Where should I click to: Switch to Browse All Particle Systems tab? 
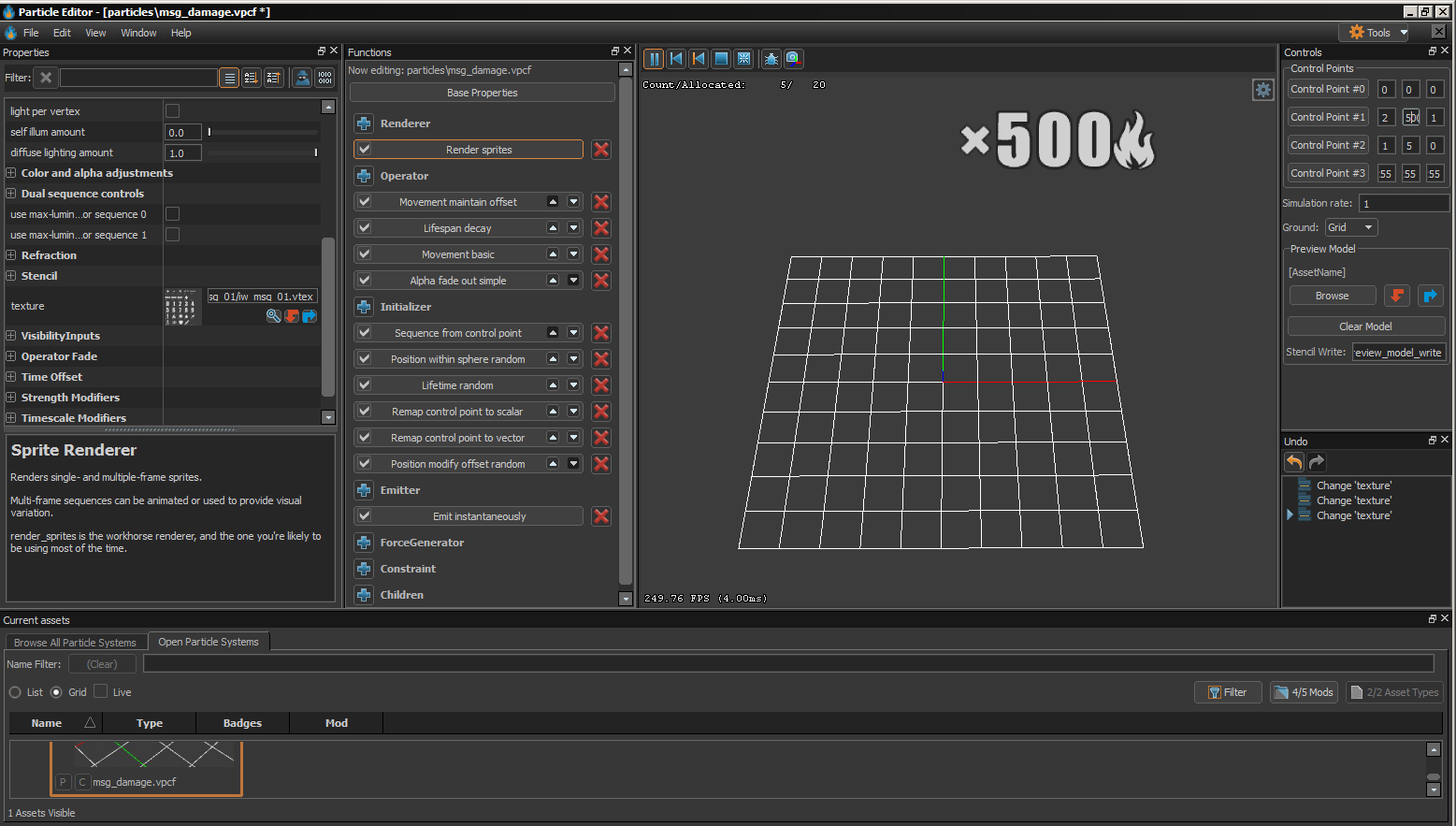[75, 643]
